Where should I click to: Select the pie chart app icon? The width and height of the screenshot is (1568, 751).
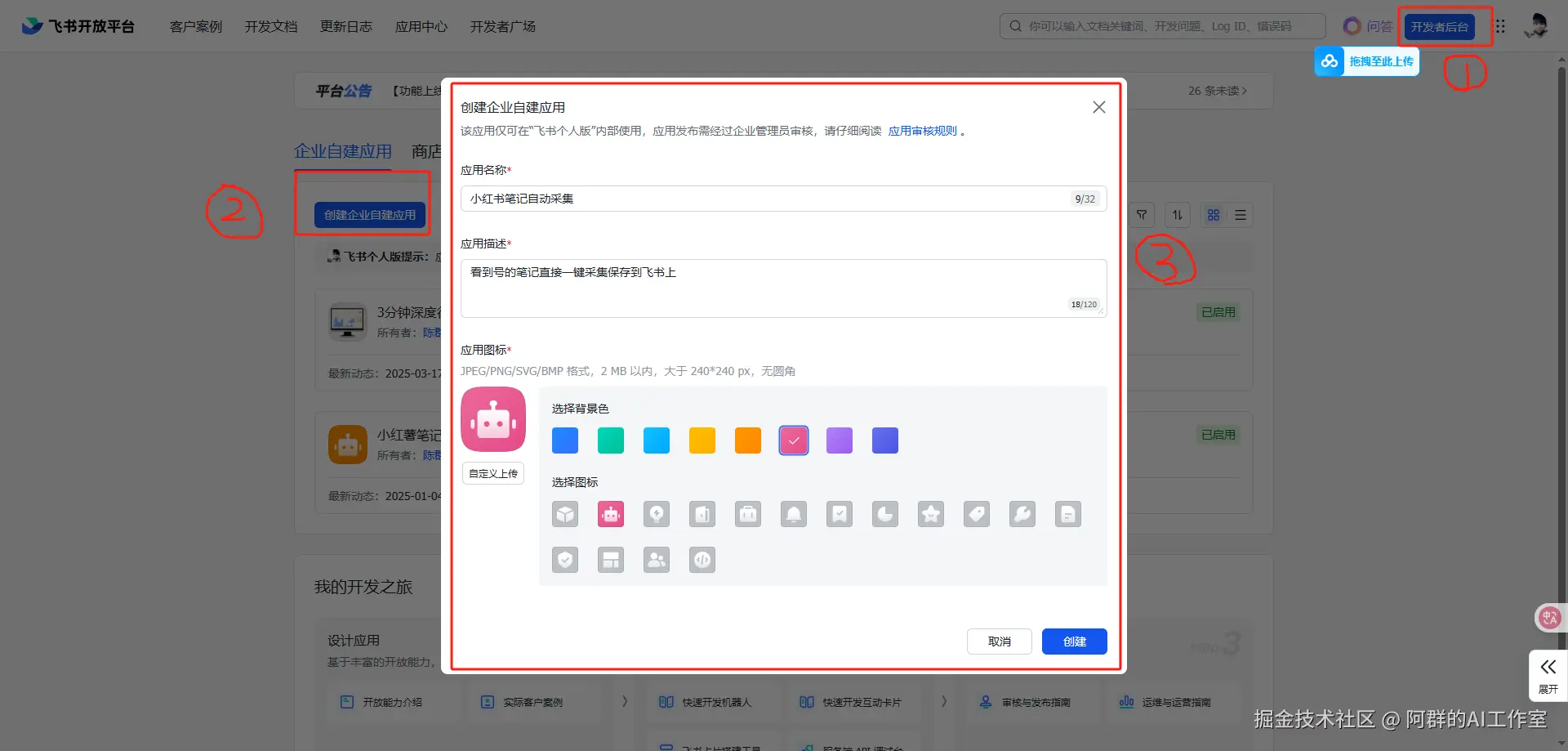885,514
